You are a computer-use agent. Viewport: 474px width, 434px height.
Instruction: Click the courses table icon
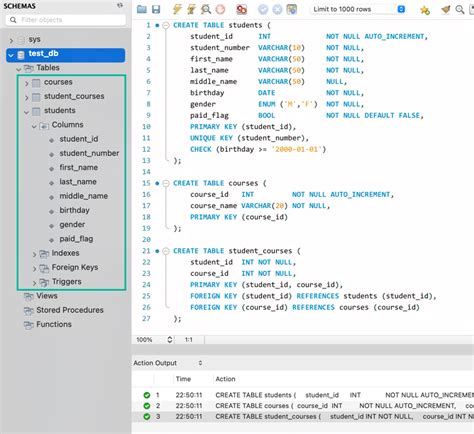coord(36,83)
